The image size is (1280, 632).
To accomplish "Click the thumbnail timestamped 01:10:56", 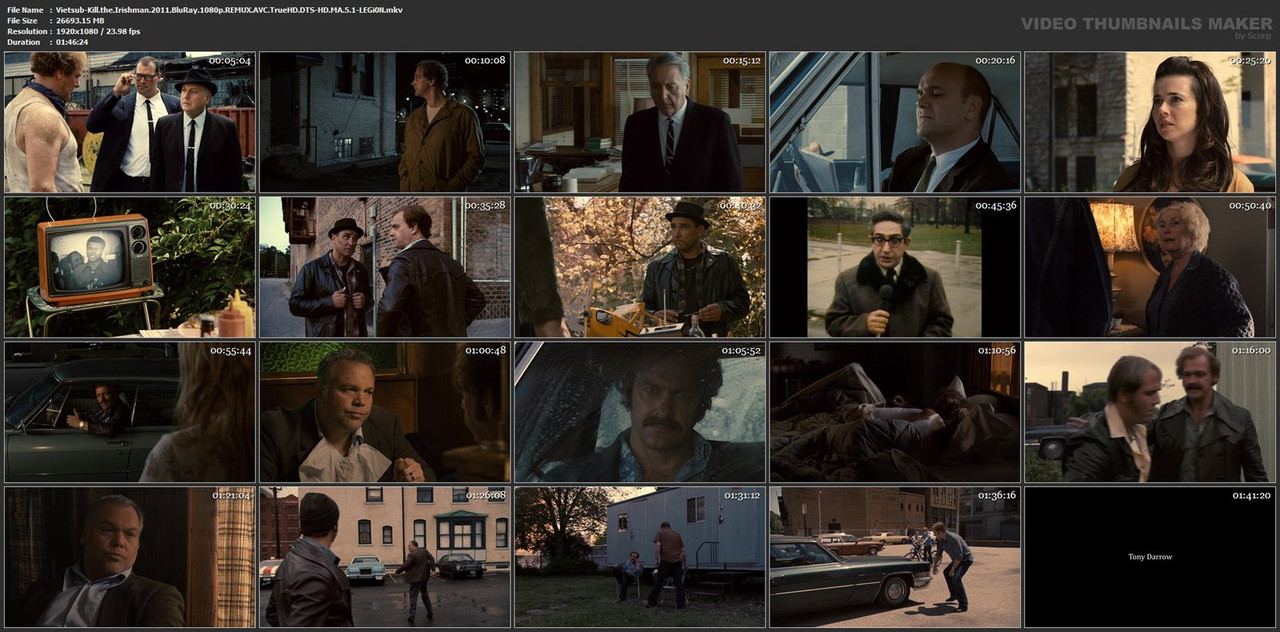I will (x=895, y=412).
